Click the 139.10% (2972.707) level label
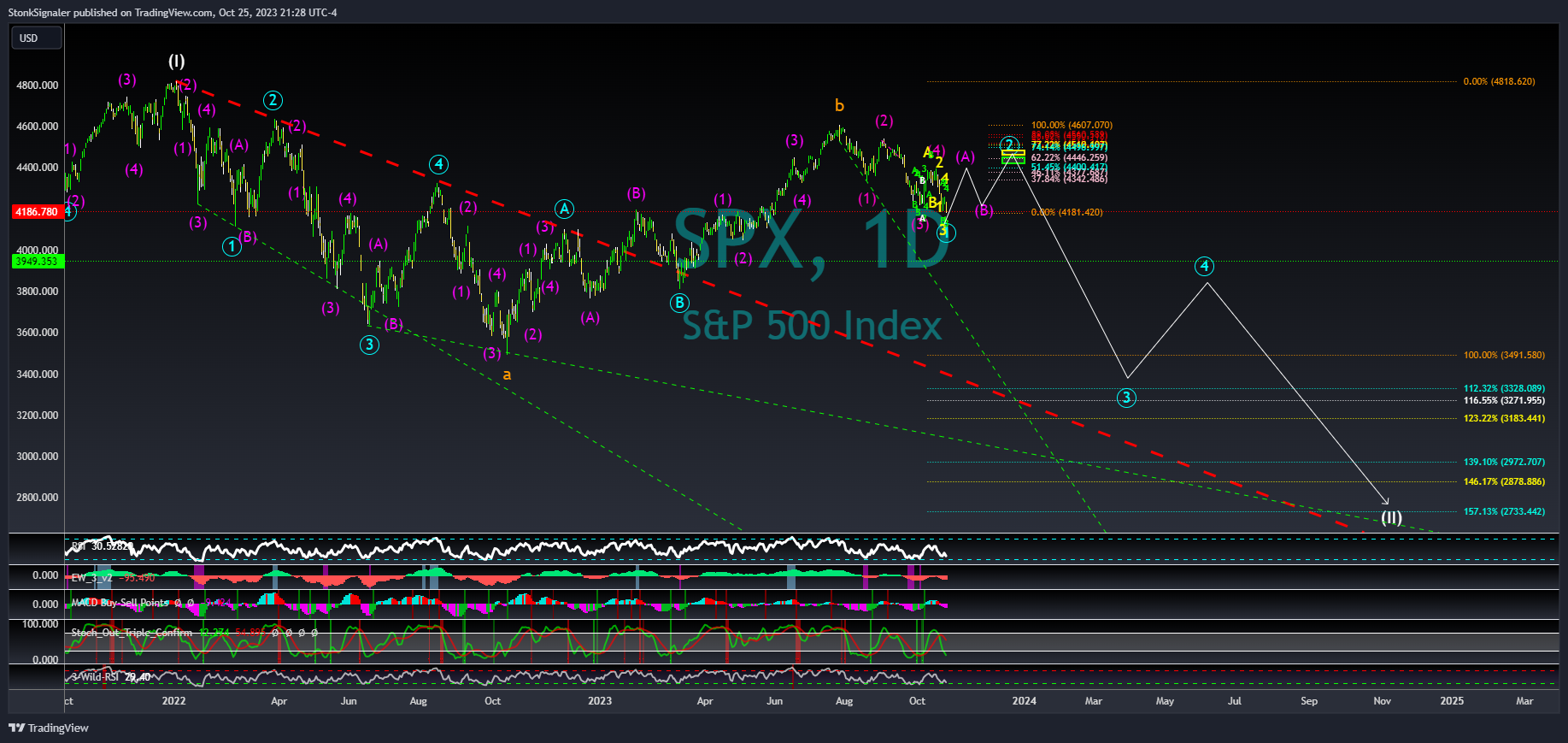Screen dimensions: 1568x743 tap(1504, 463)
